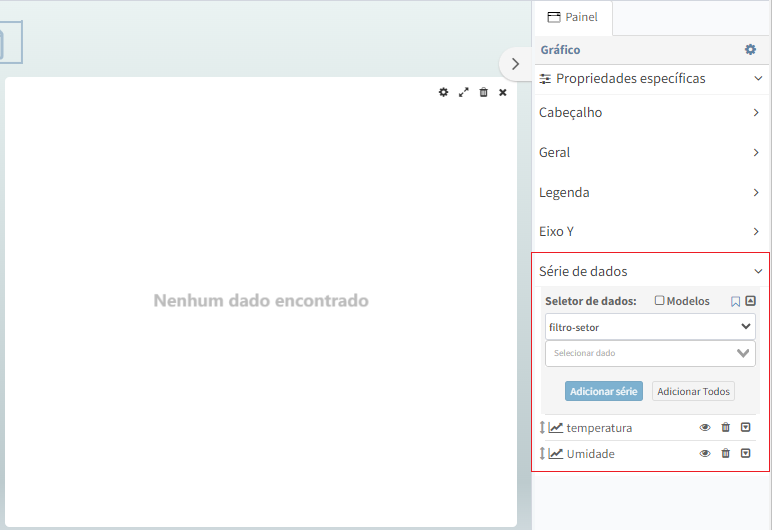Open the filtro-setor dropdown
The width and height of the screenshot is (772, 530).
coord(650,327)
